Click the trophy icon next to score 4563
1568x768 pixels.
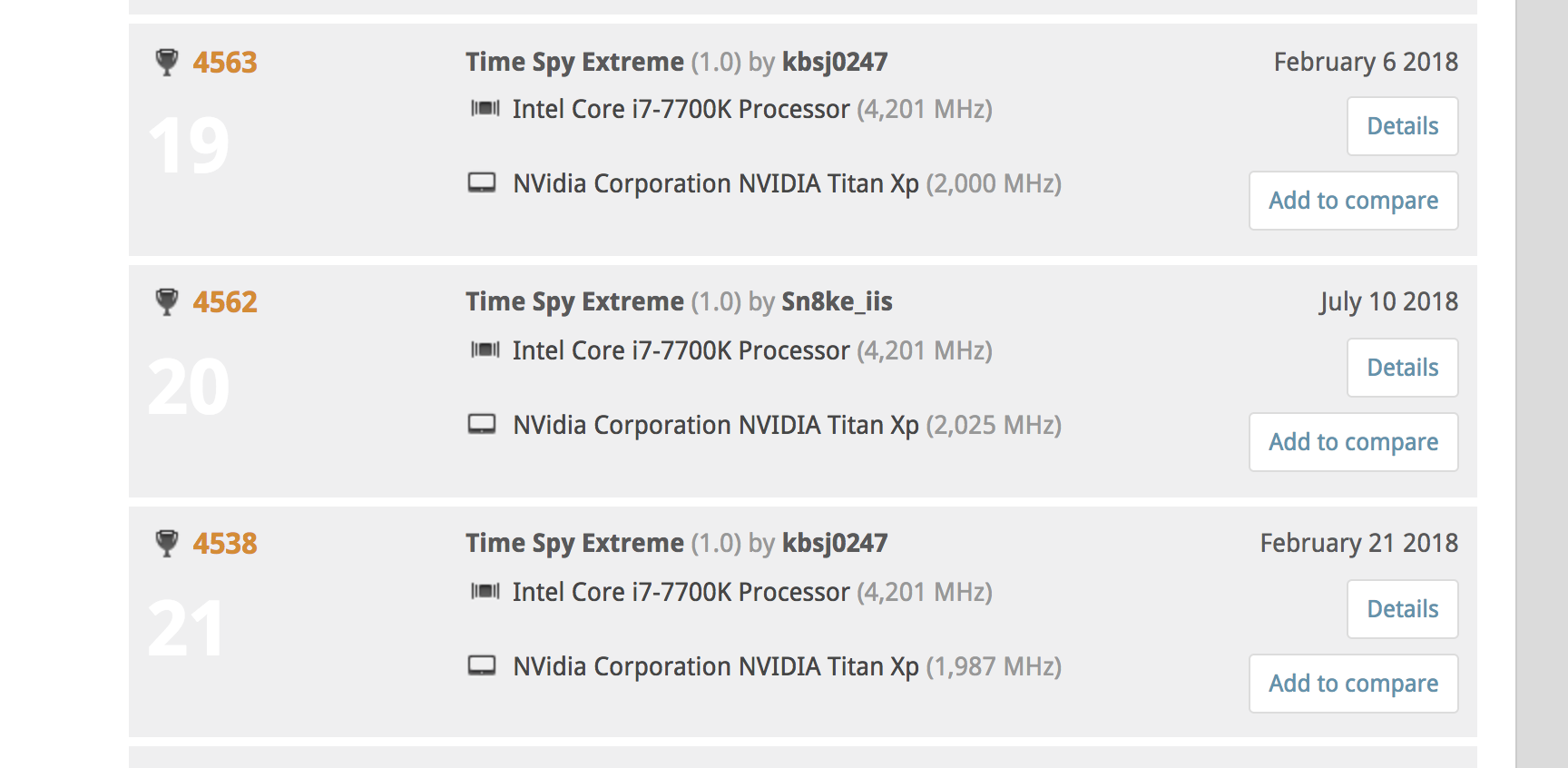pos(167,63)
